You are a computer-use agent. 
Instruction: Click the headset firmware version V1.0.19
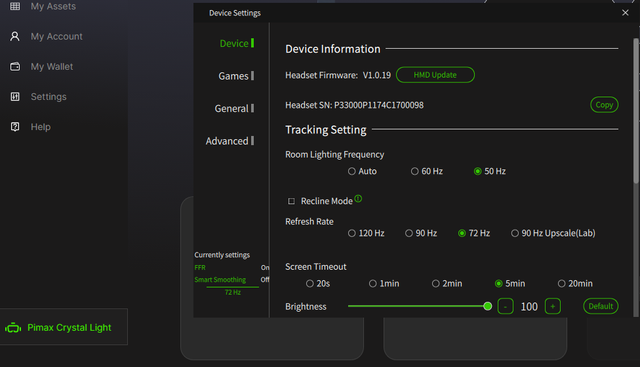(x=376, y=75)
